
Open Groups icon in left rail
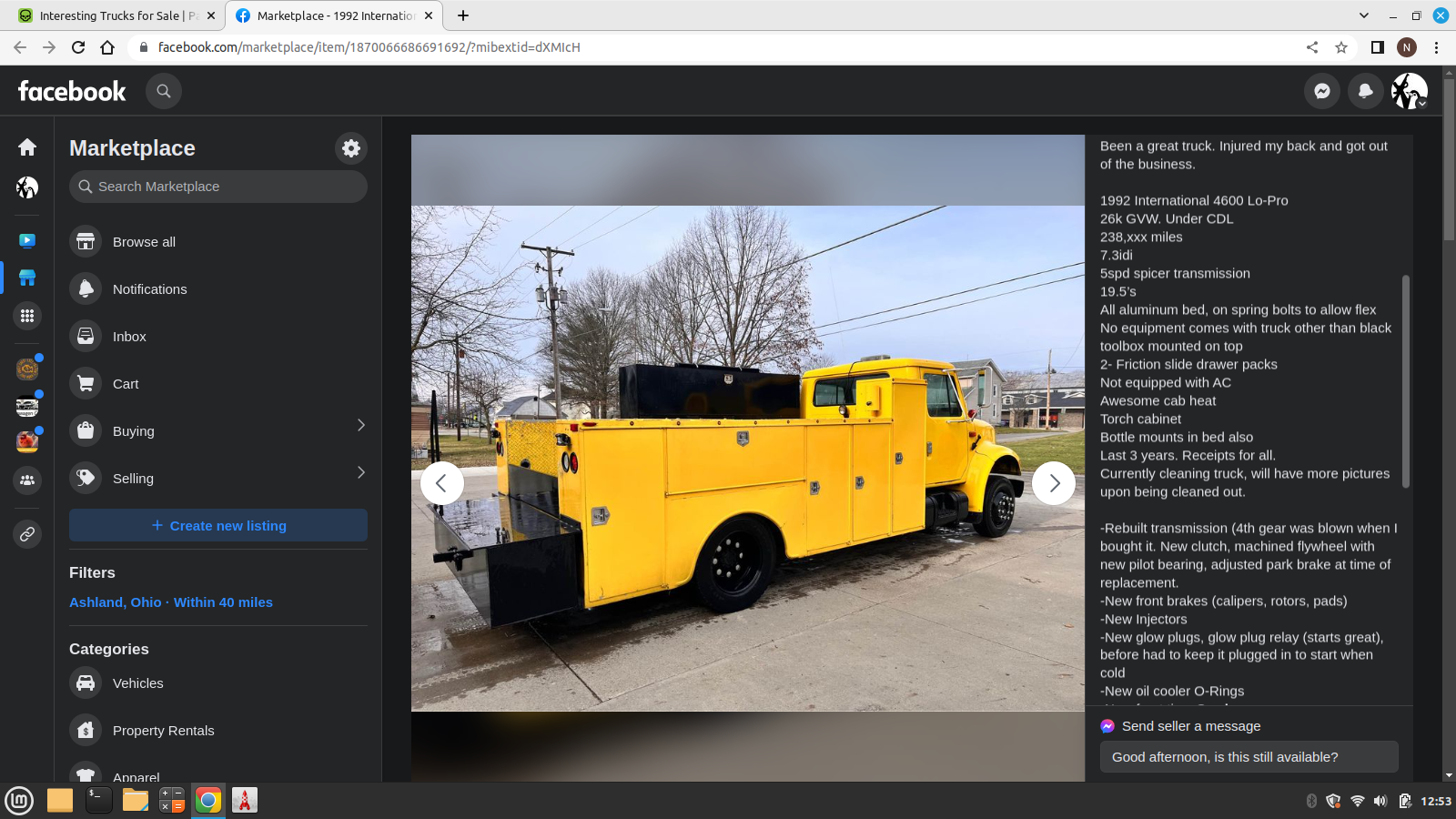[x=27, y=480]
